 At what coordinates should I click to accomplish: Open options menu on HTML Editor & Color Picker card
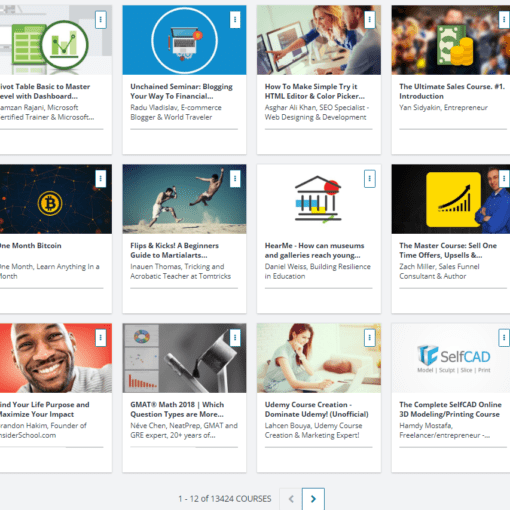pyautogui.click(x=369, y=20)
